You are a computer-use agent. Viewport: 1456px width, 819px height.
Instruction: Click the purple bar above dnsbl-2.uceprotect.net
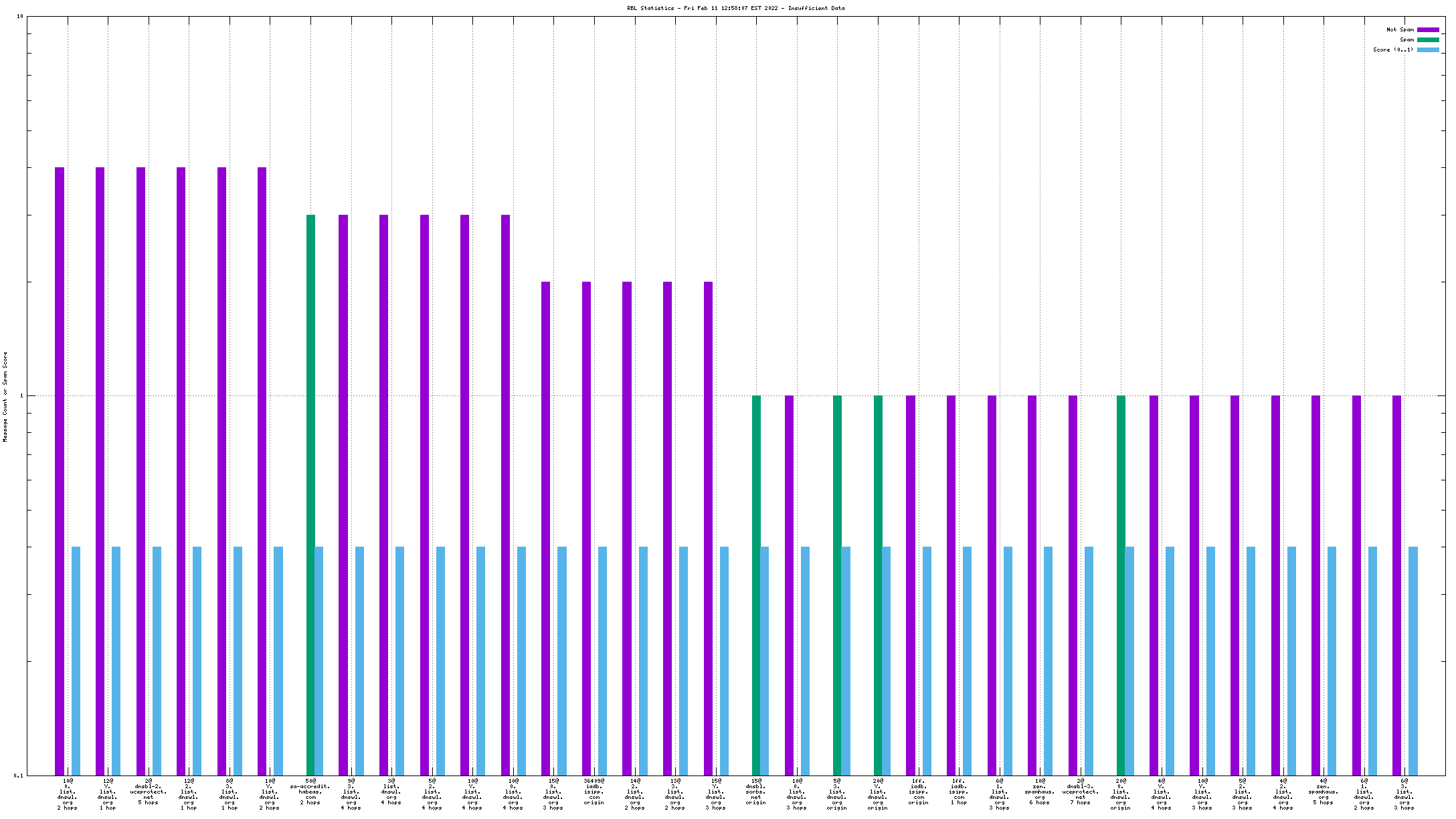(141, 468)
